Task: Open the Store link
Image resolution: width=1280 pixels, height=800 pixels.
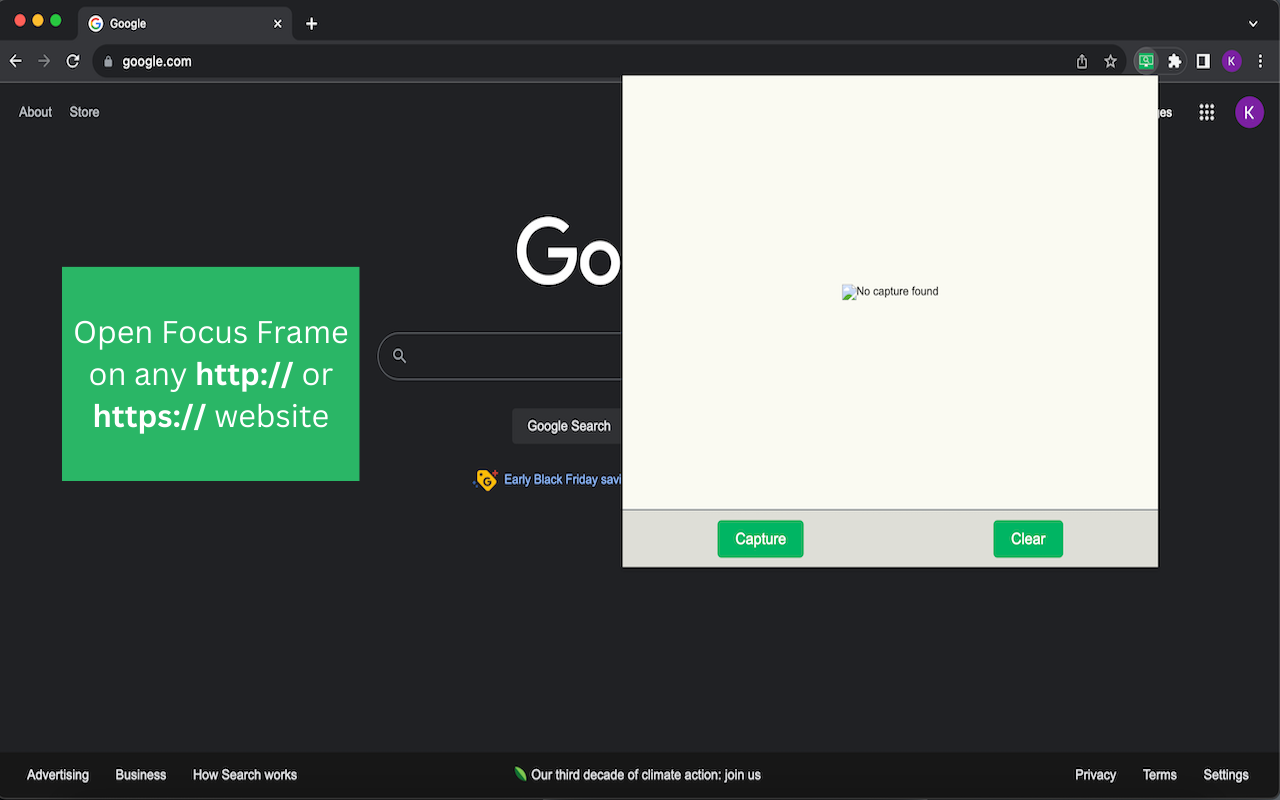Action: 84,112
